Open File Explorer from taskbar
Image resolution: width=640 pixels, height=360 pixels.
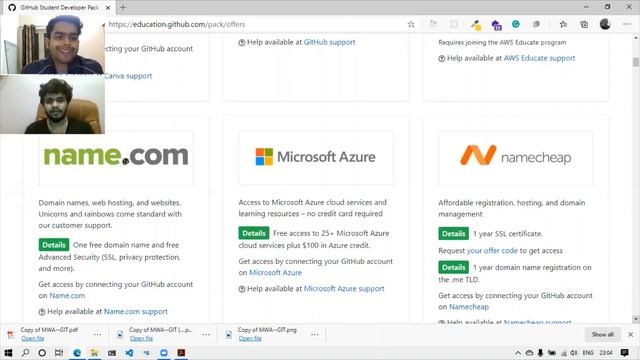click(x=94, y=353)
